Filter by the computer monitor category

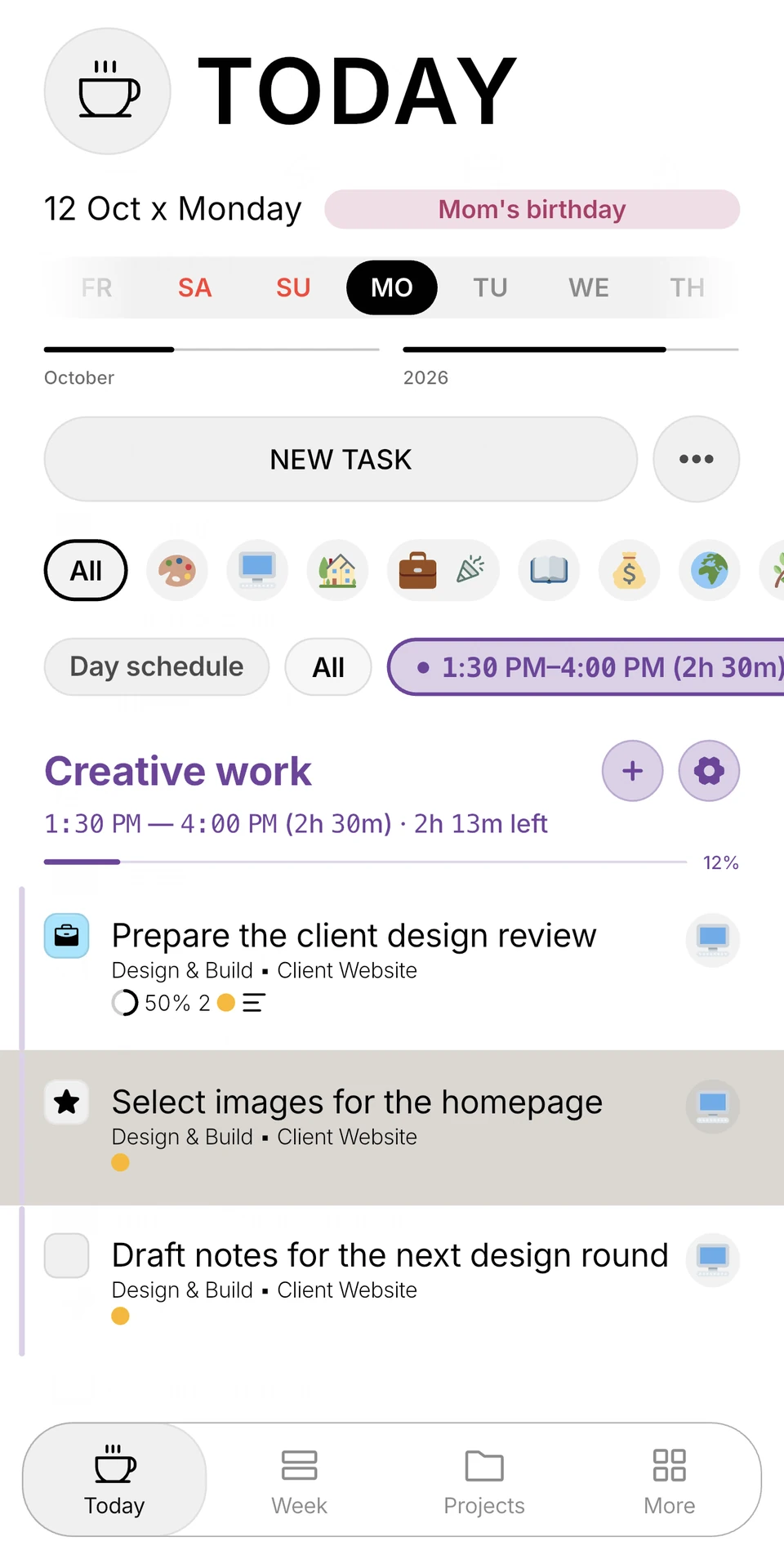tap(257, 570)
